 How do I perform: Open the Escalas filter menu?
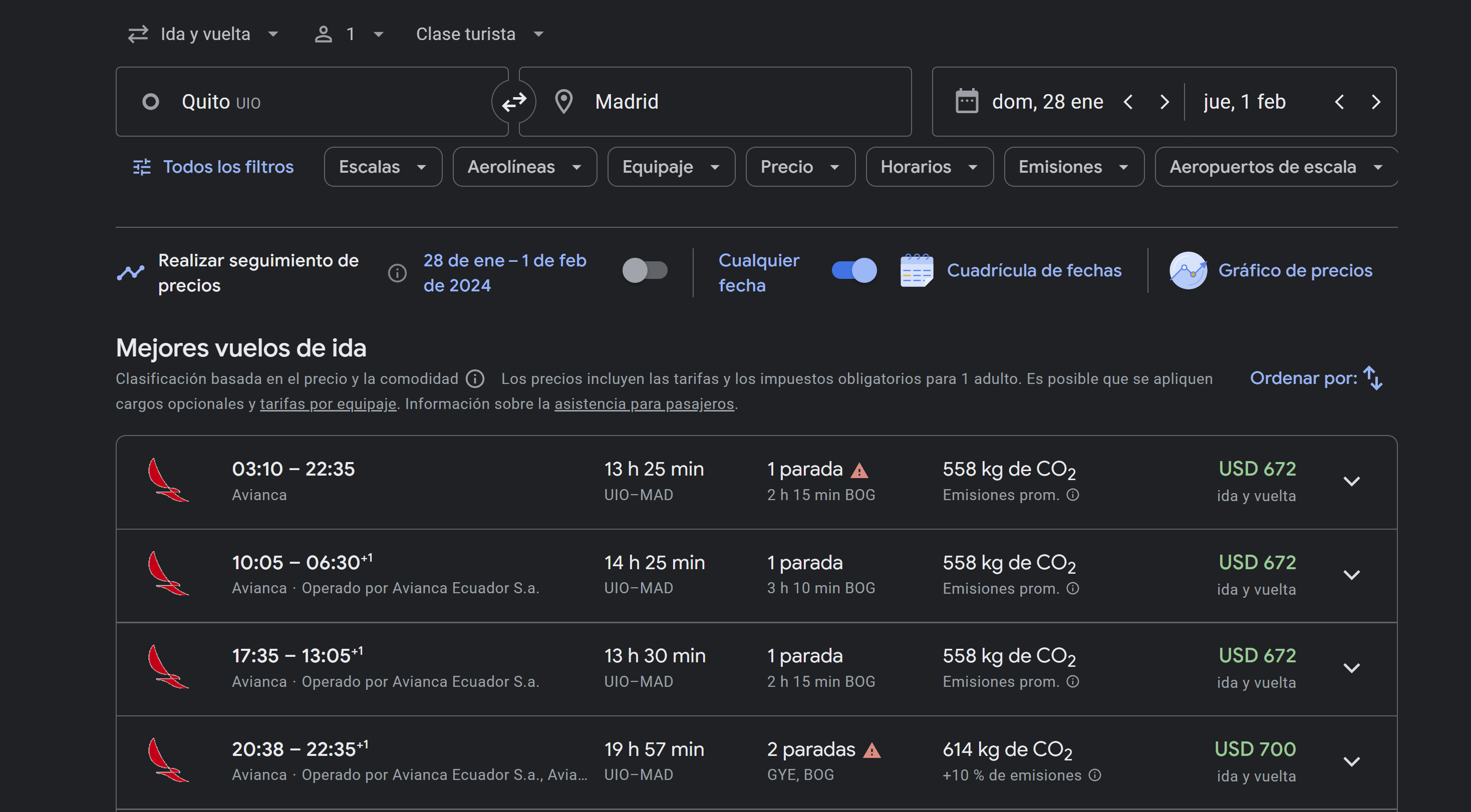[383, 167]
